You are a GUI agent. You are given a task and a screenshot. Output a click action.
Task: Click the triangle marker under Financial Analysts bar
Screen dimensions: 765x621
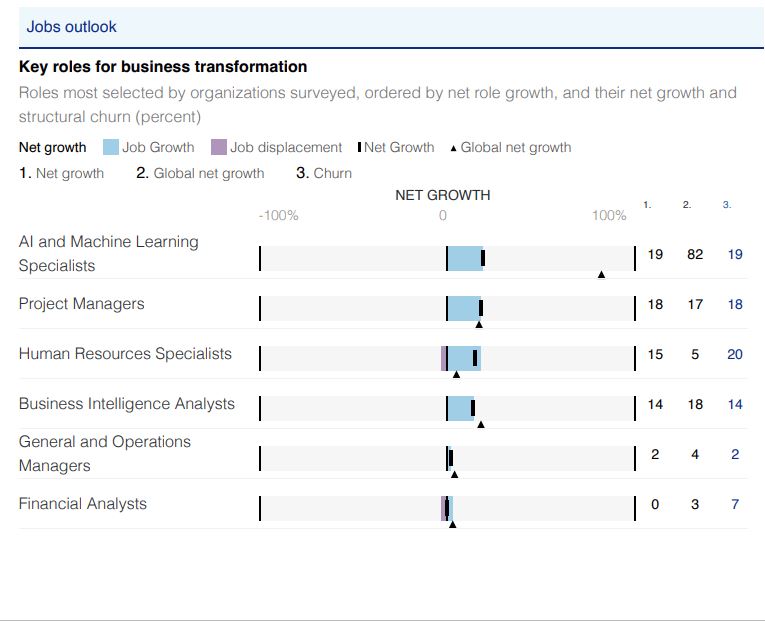pyautogui.click(x=452, y=524)
